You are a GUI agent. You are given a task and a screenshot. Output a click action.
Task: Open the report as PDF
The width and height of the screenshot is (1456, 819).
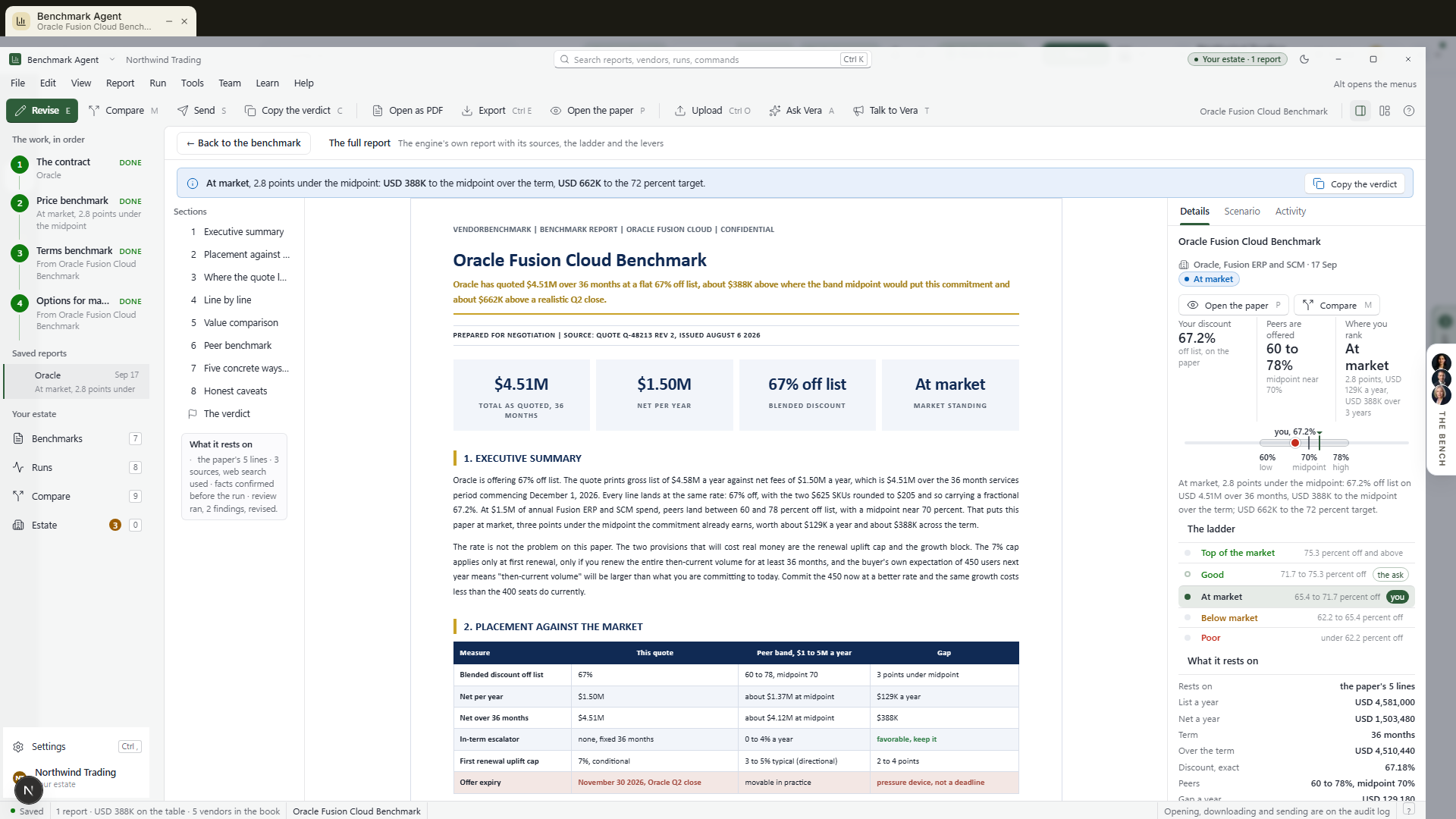click(x=407, y=111)
